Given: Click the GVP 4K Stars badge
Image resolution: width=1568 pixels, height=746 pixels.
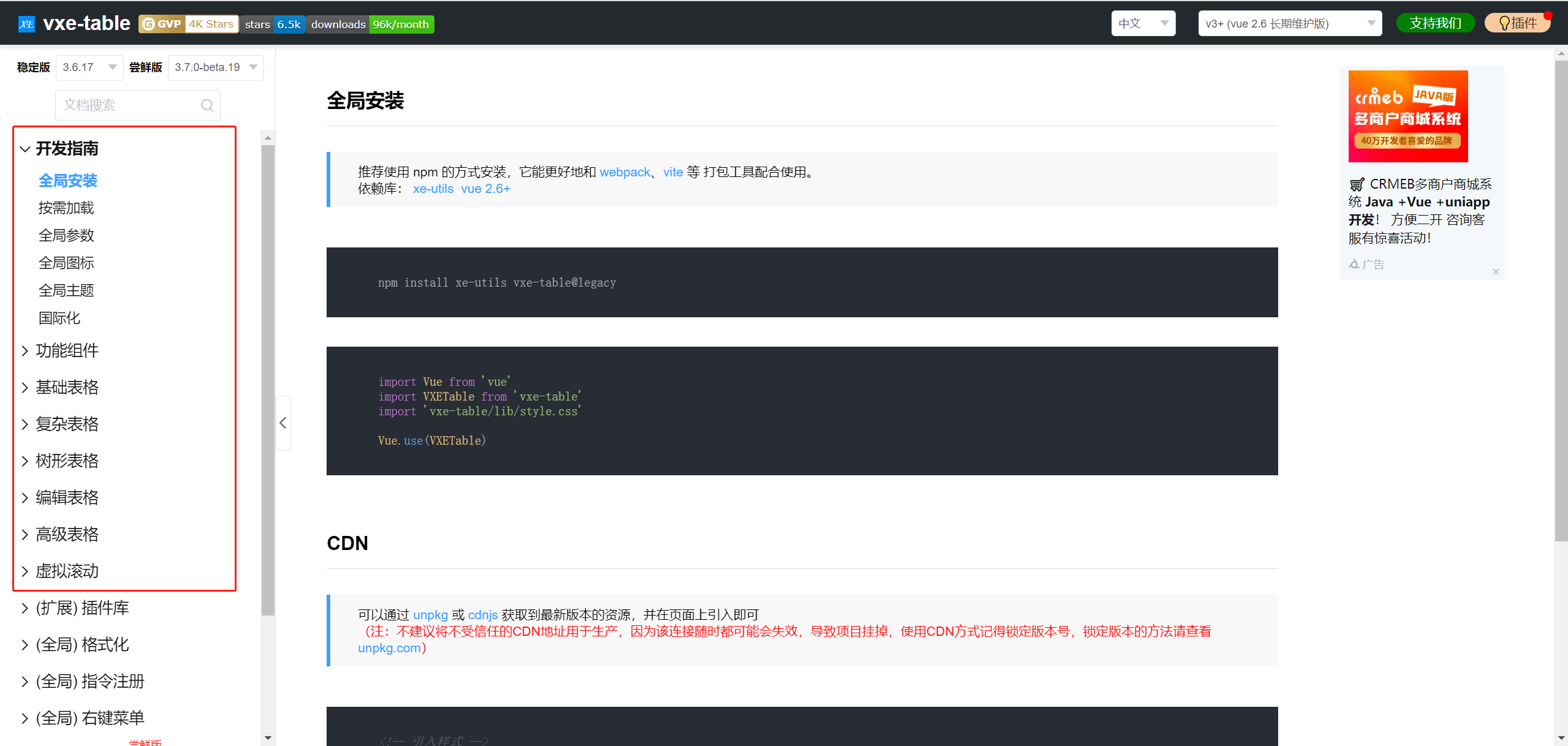Looking at the screenshot, I should [x=189, y=24].
